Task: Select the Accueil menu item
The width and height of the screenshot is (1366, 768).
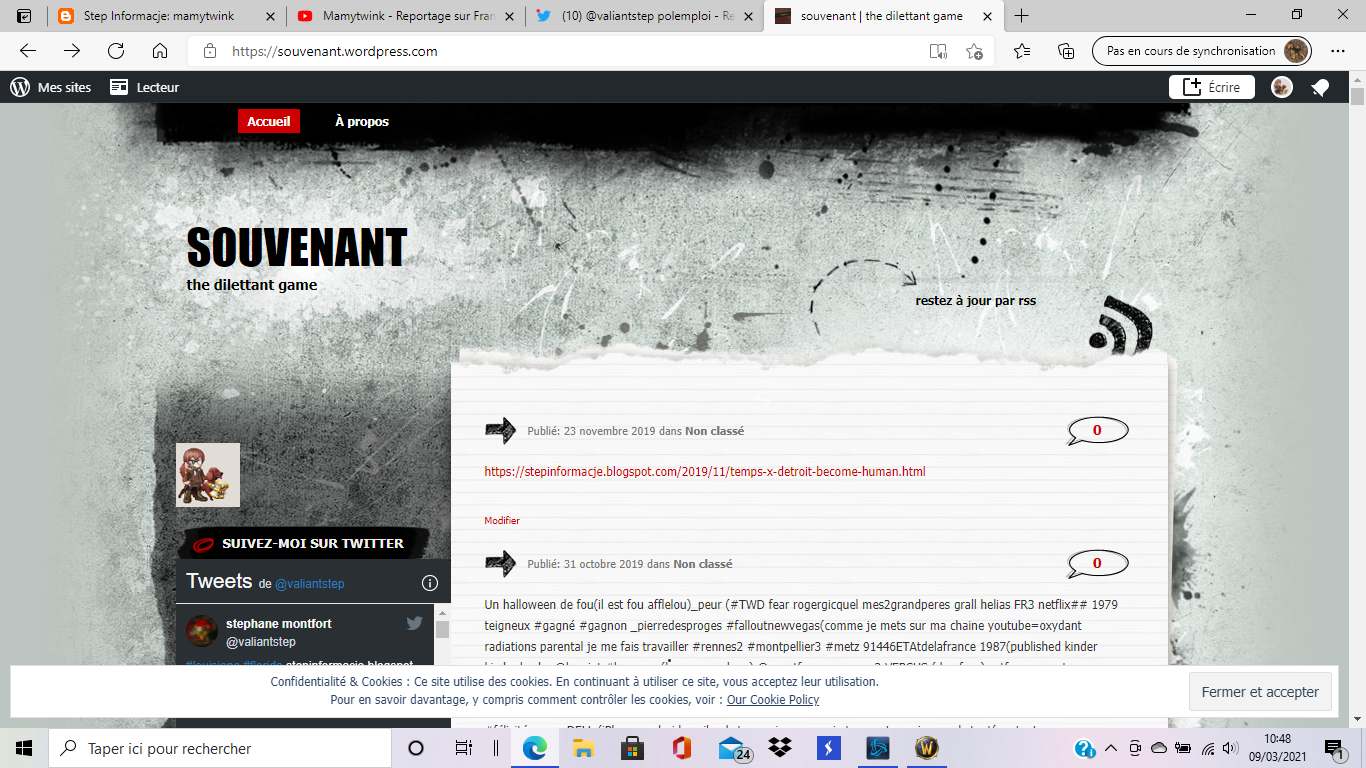Action: (x=269, y=121)
